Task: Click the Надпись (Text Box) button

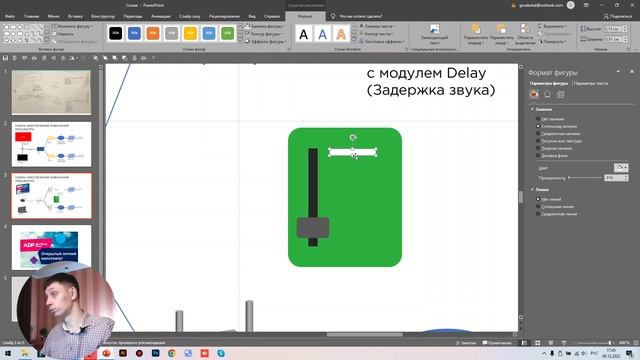Action: [x=63, y=34]
